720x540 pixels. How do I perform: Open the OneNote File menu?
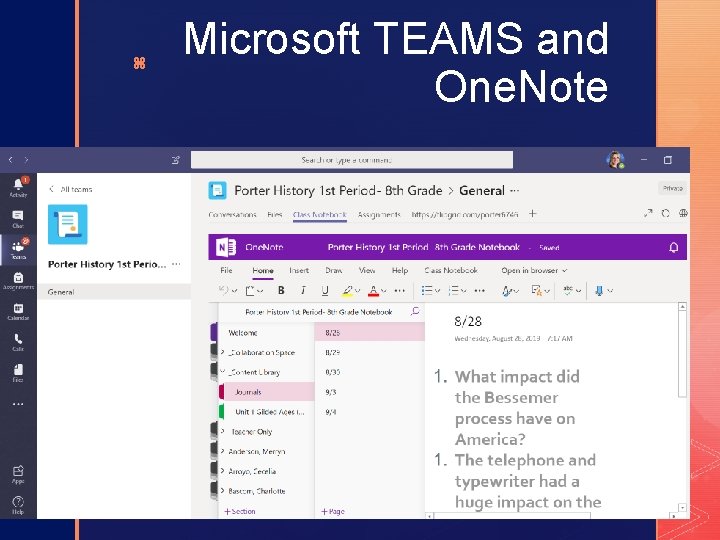click(226, 270)
